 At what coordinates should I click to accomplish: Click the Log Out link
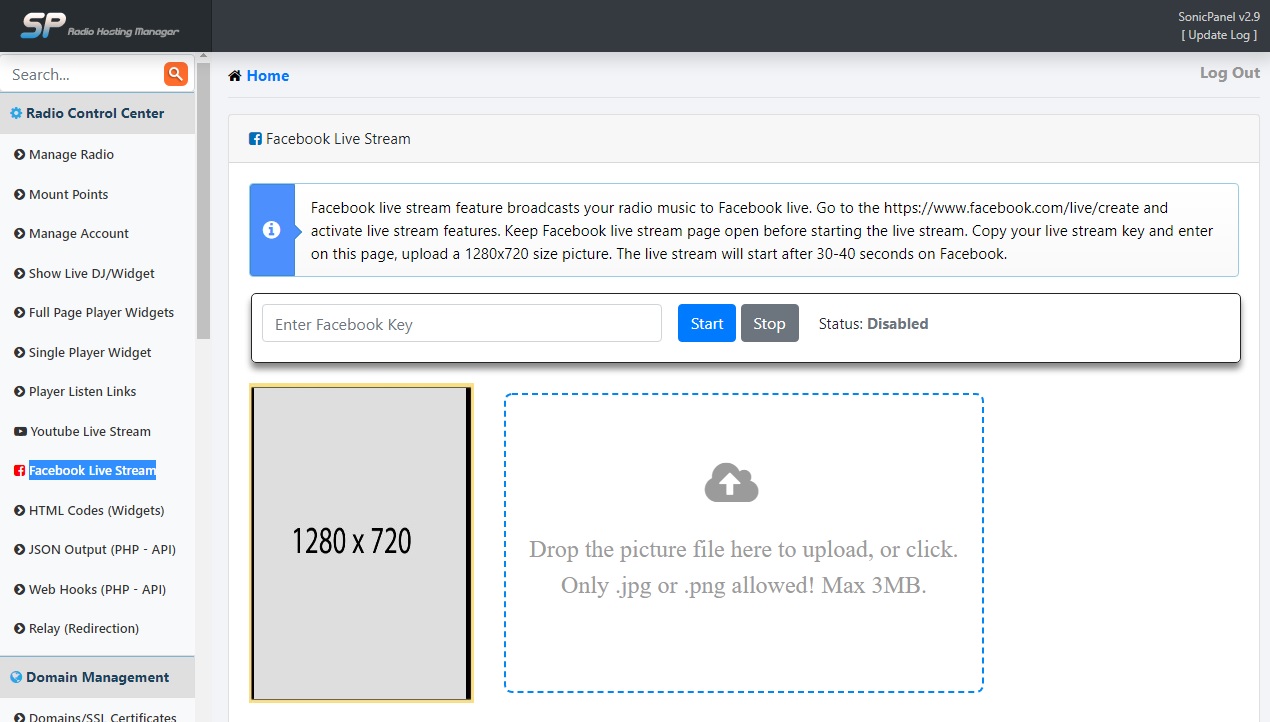point(1230,73)
